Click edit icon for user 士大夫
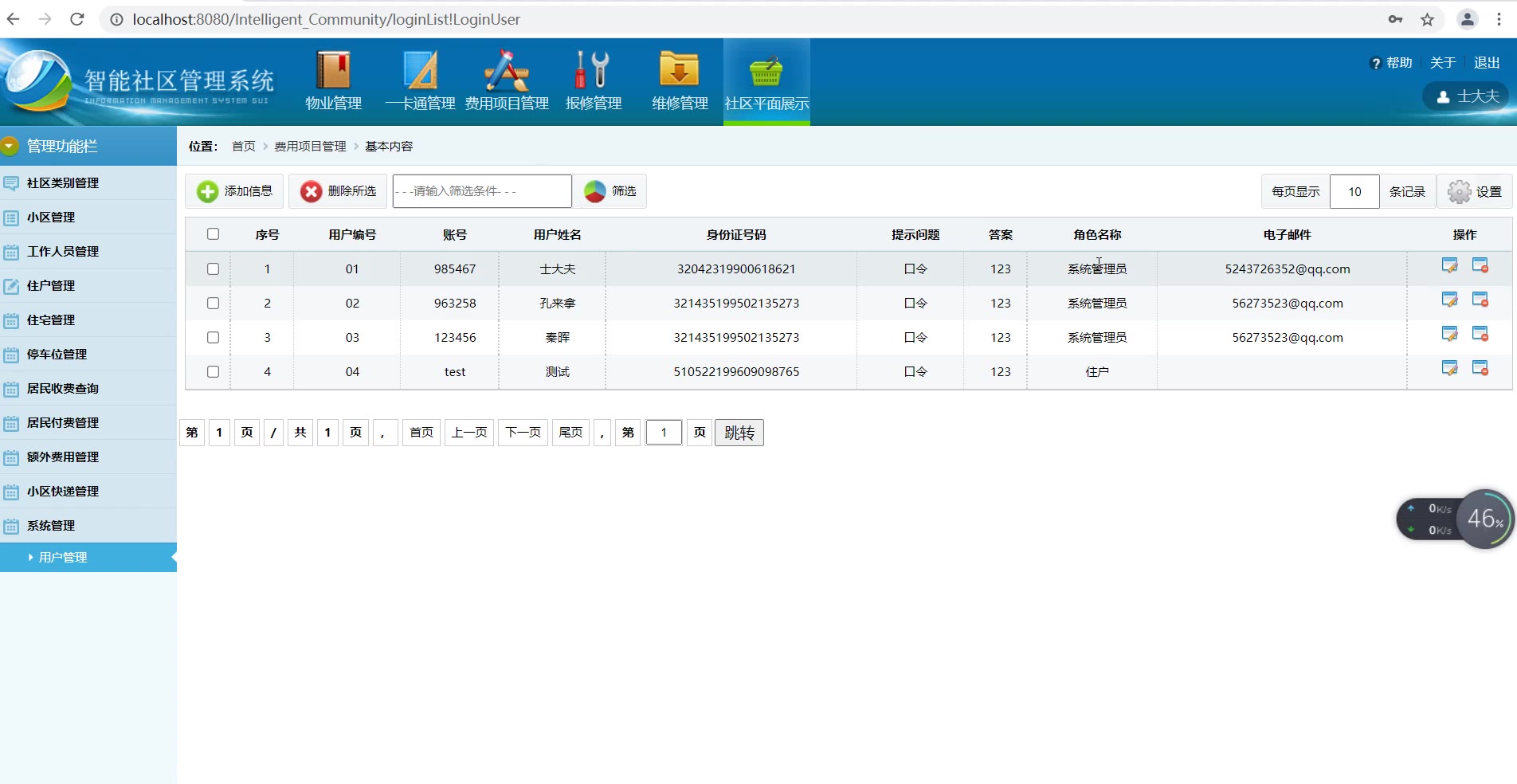Image resolution: width=1517 pixels, height=784 pixels. pos(1450,265)
